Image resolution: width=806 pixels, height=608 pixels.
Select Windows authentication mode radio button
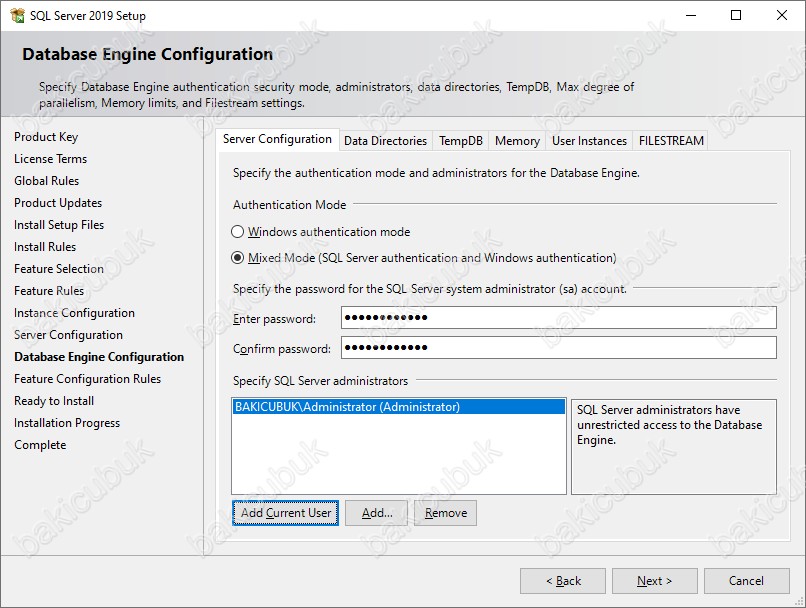(237, 232)
